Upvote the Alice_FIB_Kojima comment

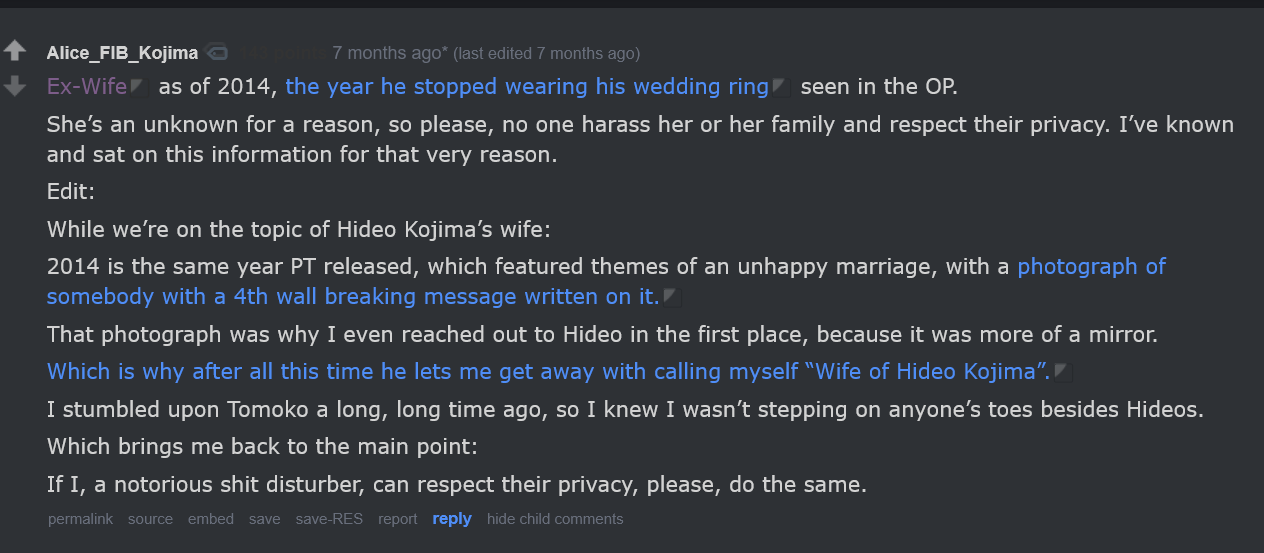(15, 51)
